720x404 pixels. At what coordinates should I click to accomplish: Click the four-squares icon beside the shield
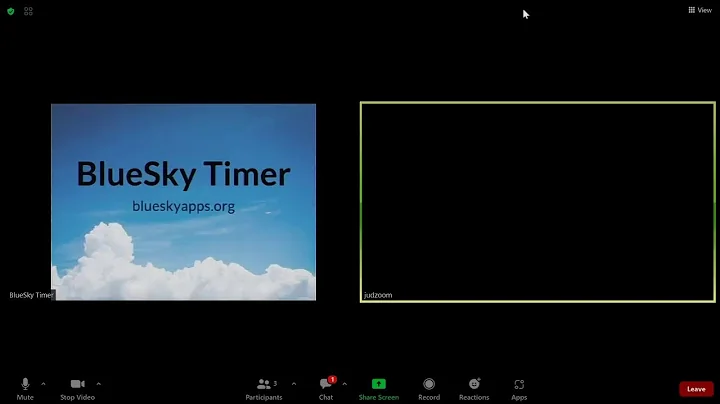pos(28,11)
